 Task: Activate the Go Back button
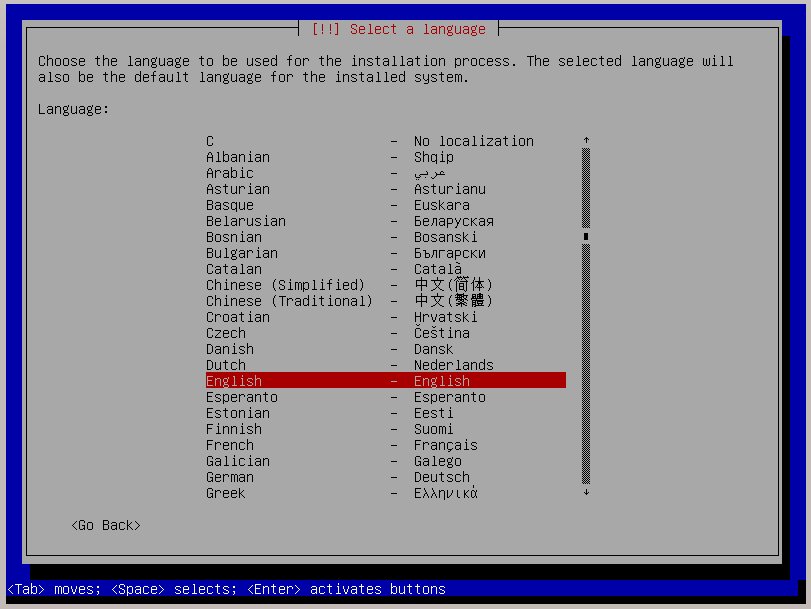[106, 526]
